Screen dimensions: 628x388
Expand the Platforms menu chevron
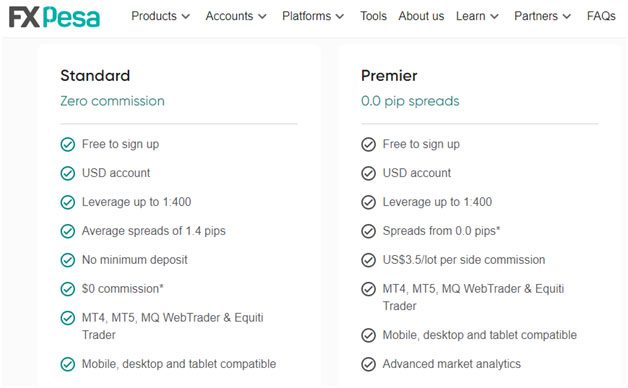pos(340,16)
